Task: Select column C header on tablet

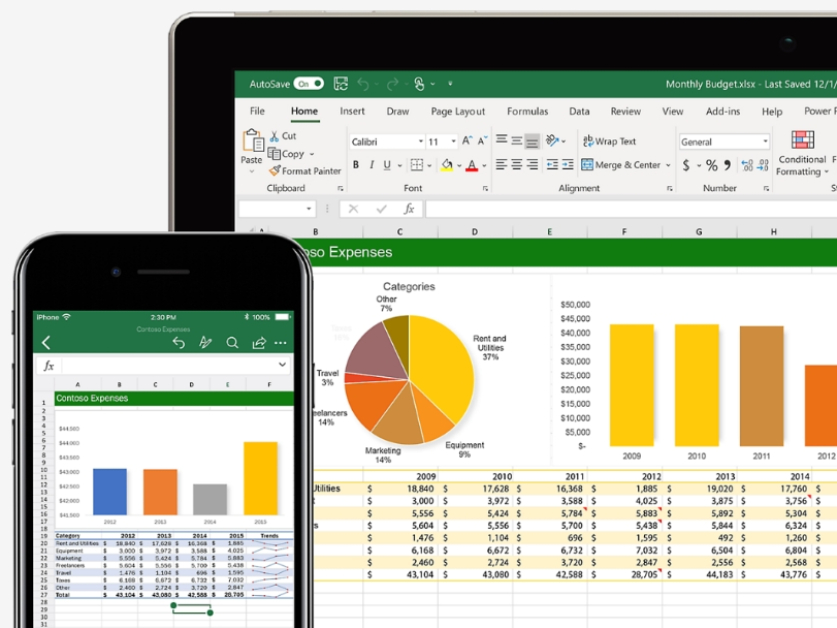Action: [x=400, y=232]
